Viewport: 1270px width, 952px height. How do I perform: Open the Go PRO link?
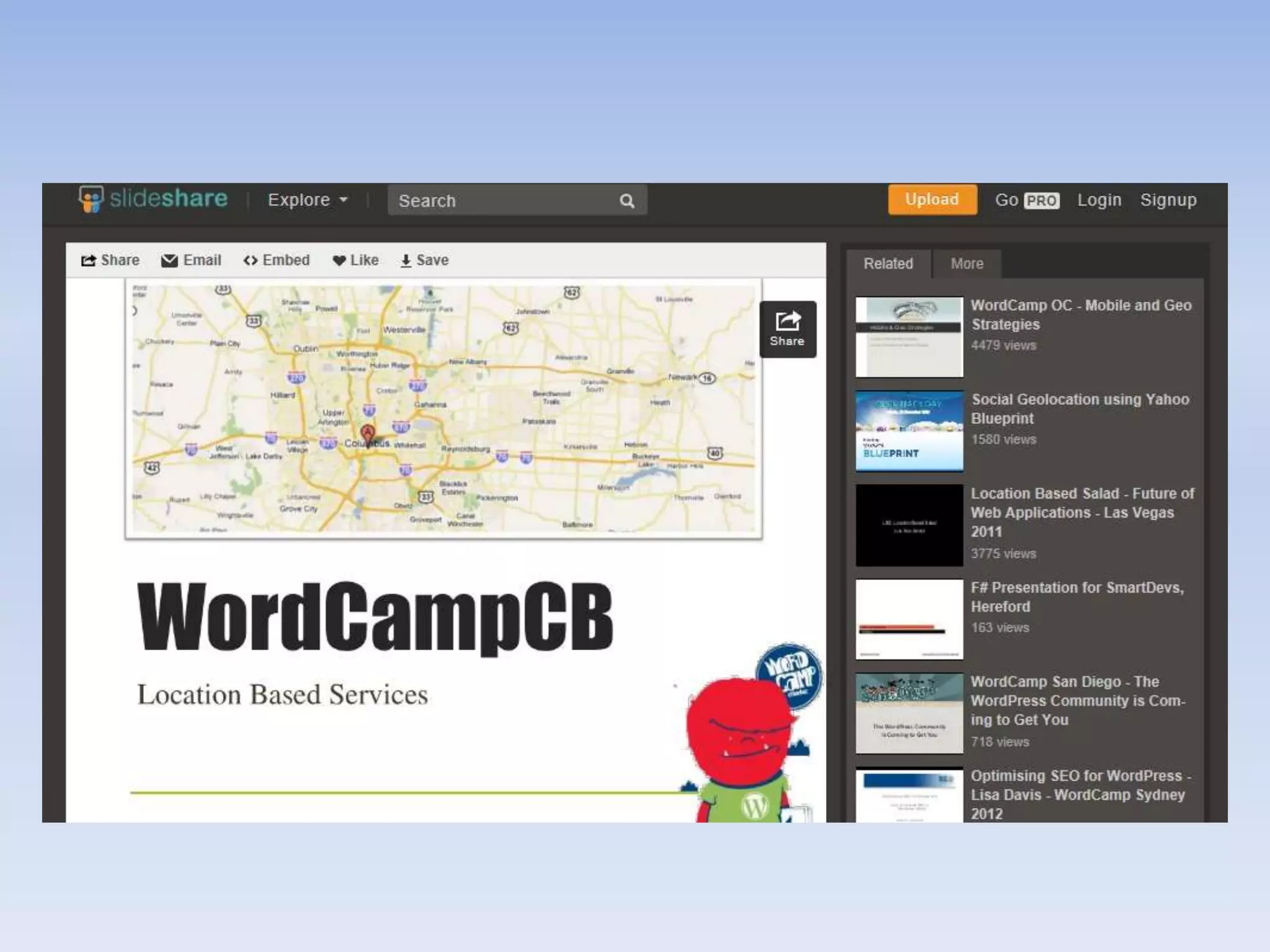click(1027, 200)
